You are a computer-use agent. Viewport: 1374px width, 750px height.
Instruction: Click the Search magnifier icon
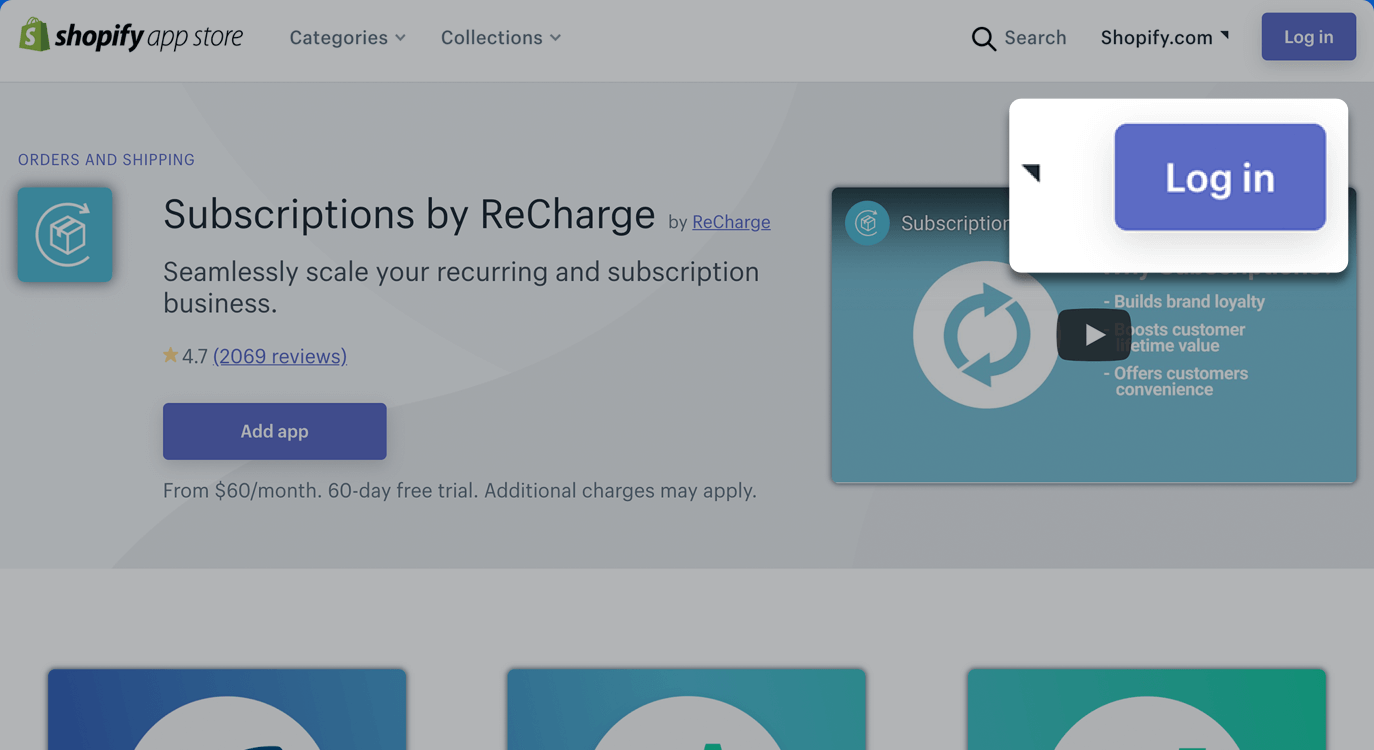[983, 38]
